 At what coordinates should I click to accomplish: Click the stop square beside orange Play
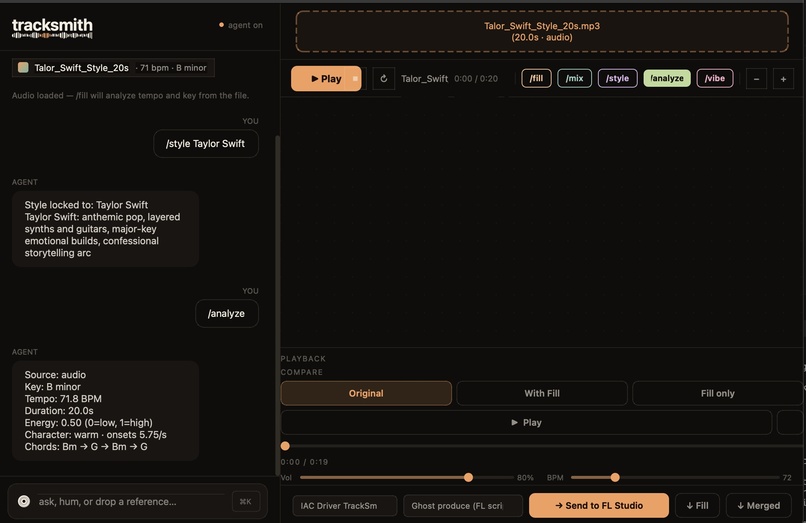pos(355,79)
